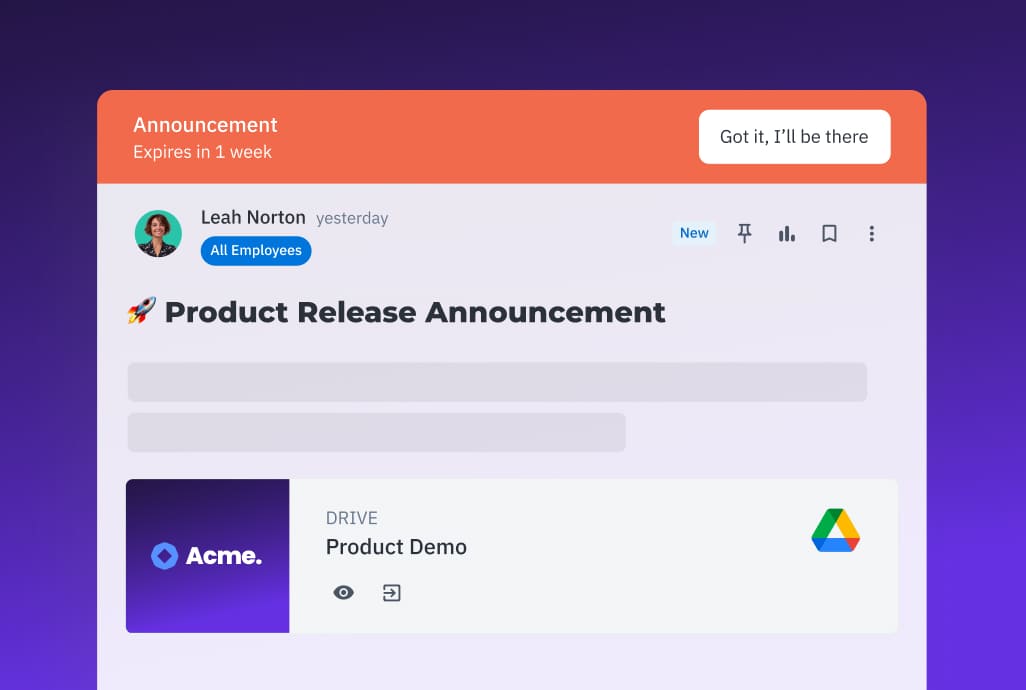
Task: Open the Acme thumbnail image
Action: pos(207,556)
